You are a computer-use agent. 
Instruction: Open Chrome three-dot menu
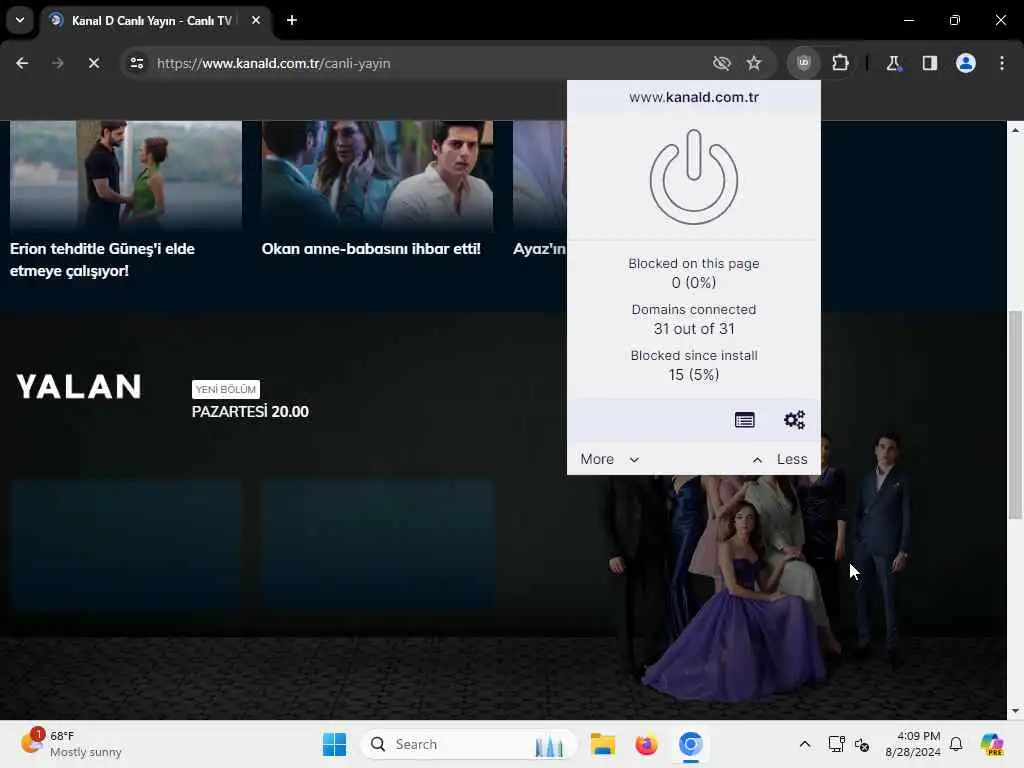click(1002, 63)
